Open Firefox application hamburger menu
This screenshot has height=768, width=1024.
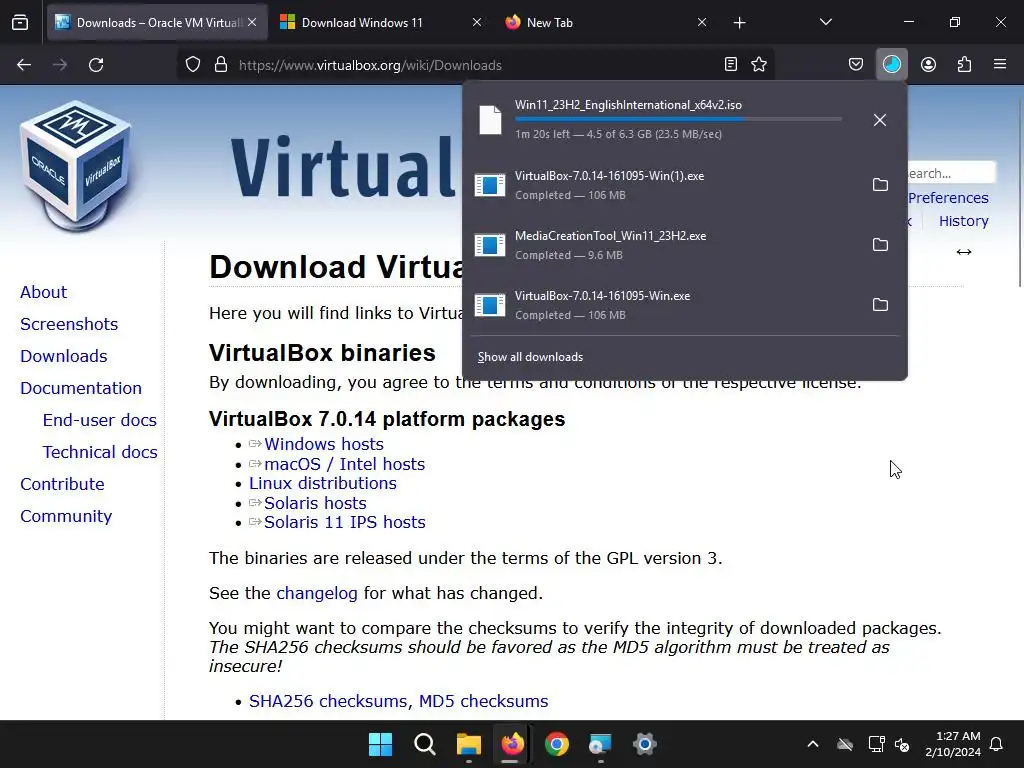pos(1000,64)
